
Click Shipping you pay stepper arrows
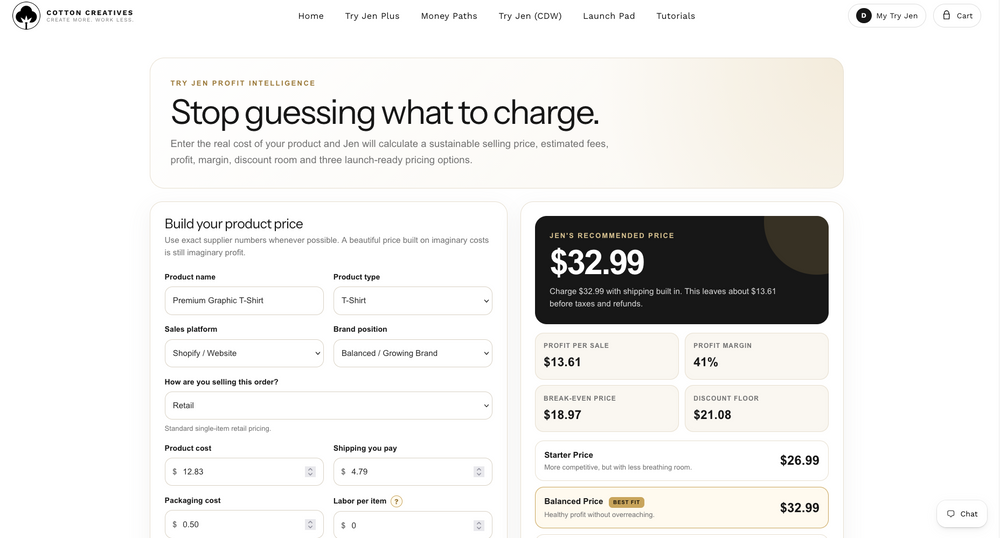(478, 472)
